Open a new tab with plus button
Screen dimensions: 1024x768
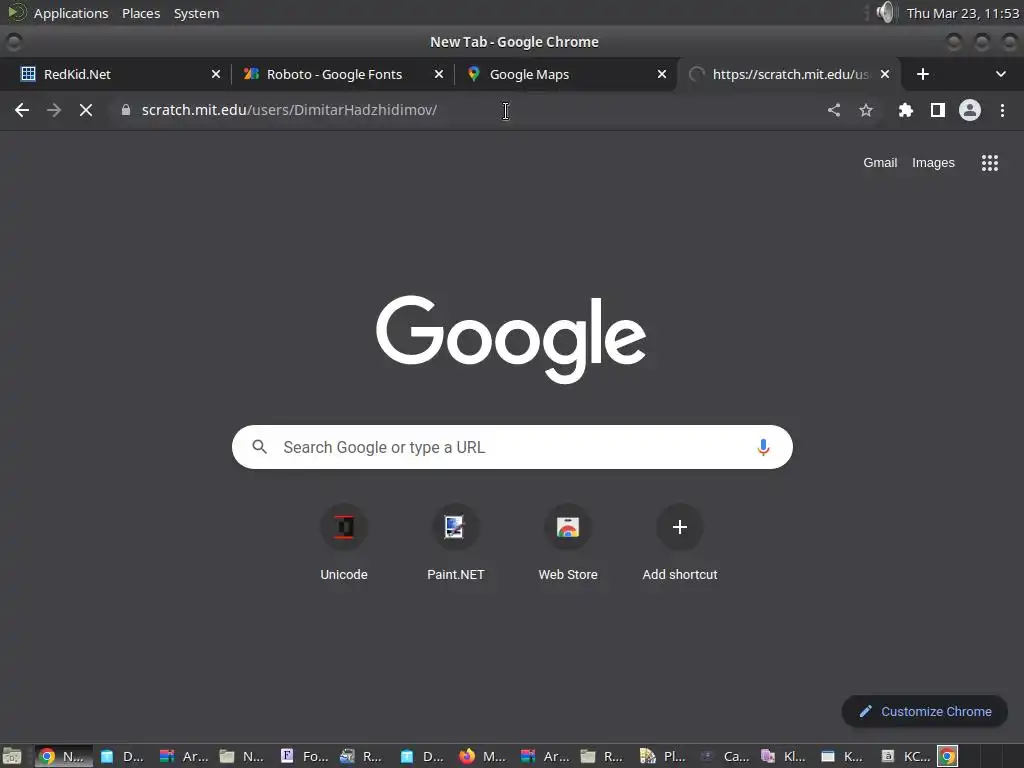[x=923, y=74]
